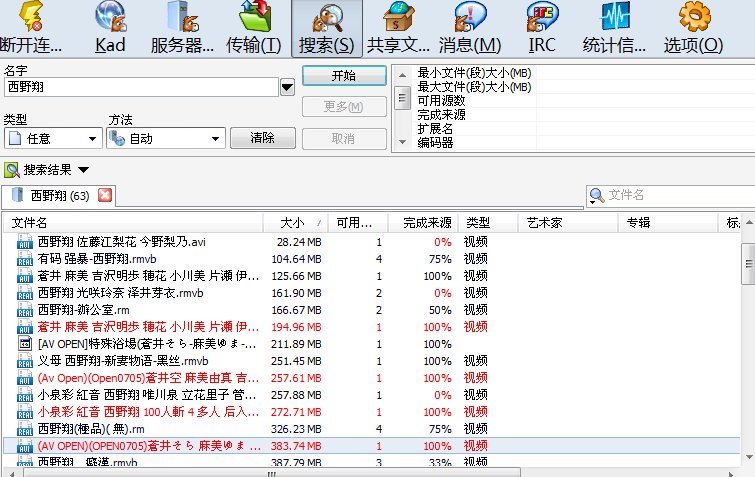Click 视频 type cell in the 251.45 MB row
Image resolution: width=755 pixels, height=477 pixels.
pyautogui.click(x=475, y=361)
